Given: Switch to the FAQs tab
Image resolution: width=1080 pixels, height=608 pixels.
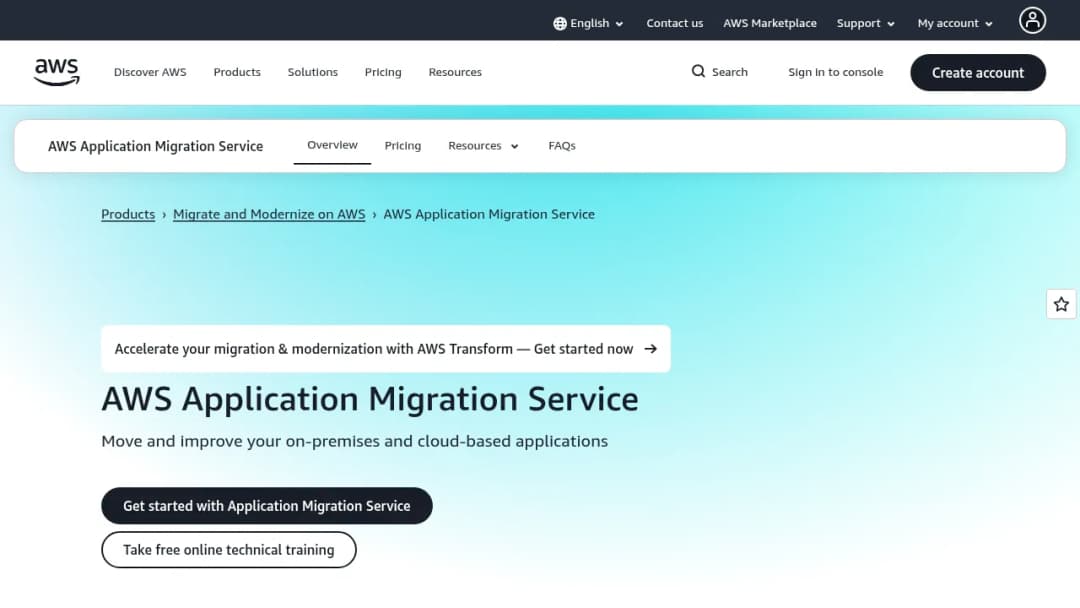Looking at the screenshot, I should (x=562, y=146).
